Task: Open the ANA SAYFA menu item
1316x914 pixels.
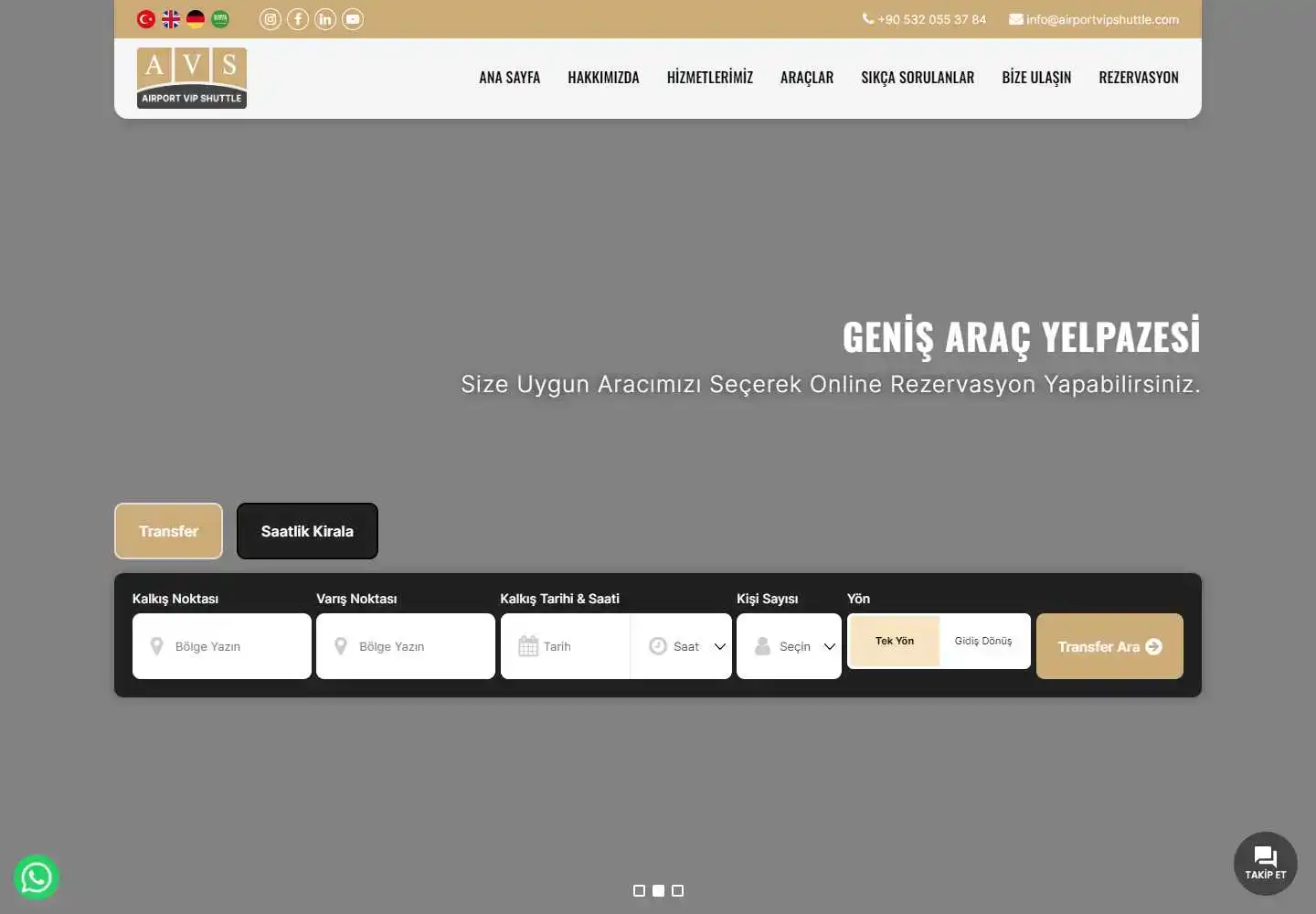Action: [509, 78]
